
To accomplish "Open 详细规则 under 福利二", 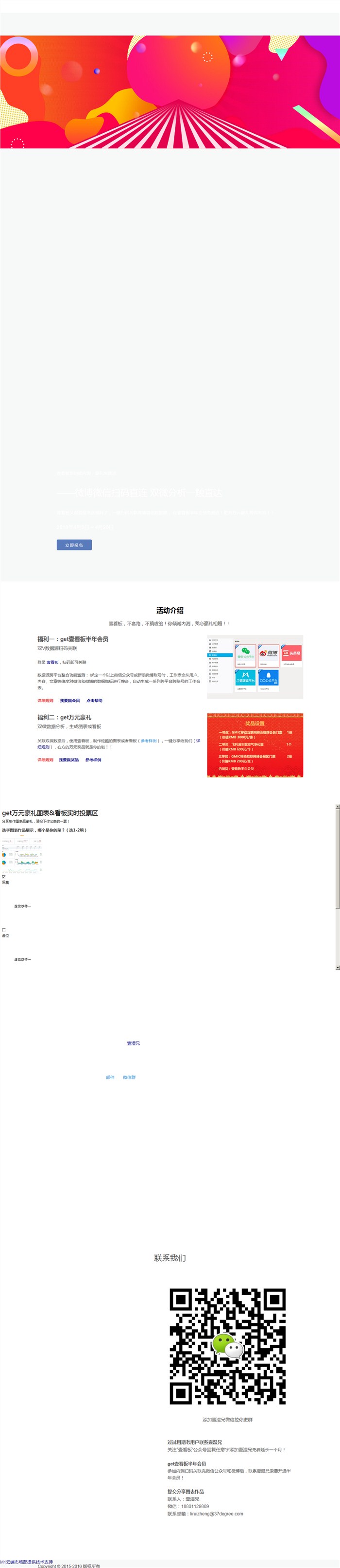I will coord(45,759).
